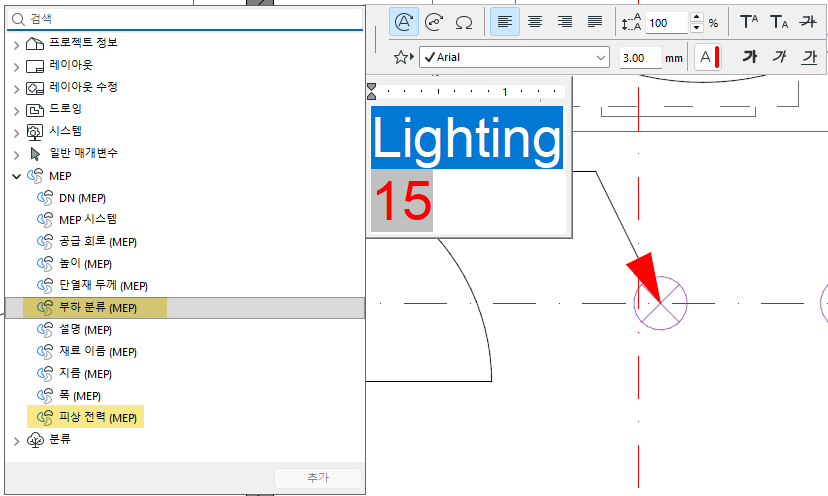Viewport: 828px width, 496px height.
Task: Select the 부하 분류 (MEP) item
Action: point(185,308)
